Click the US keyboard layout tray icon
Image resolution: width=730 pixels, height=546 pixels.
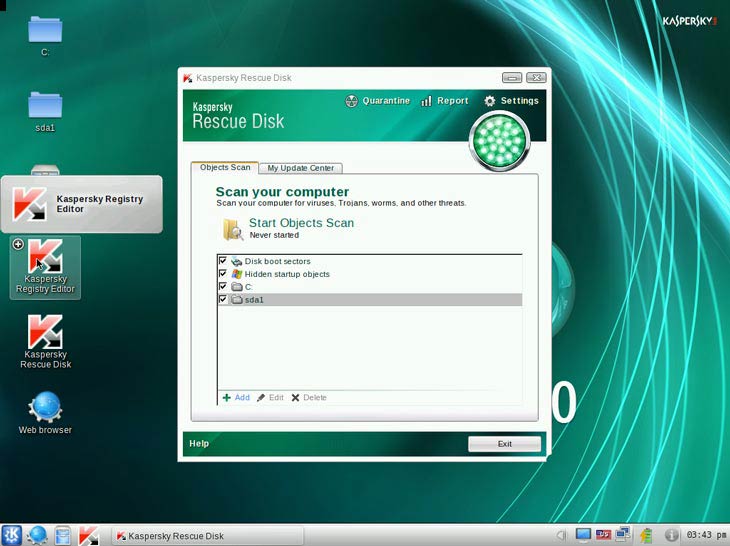(x=603, y=535)
